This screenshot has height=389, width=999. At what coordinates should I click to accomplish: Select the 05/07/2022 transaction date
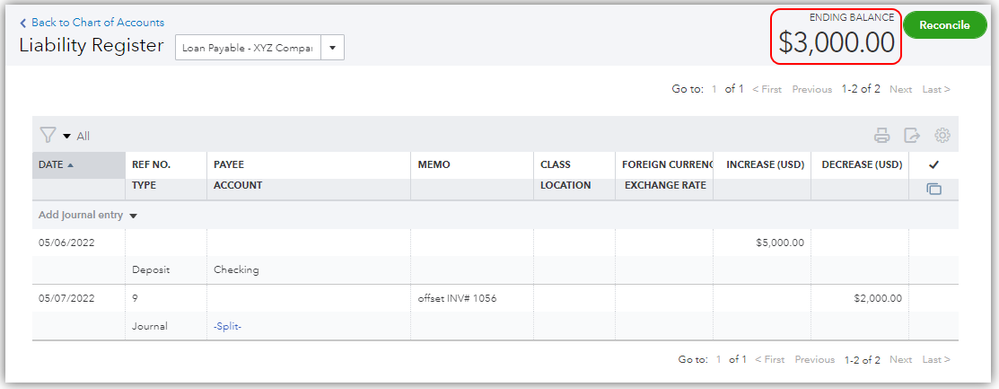[x=66, y=299]
